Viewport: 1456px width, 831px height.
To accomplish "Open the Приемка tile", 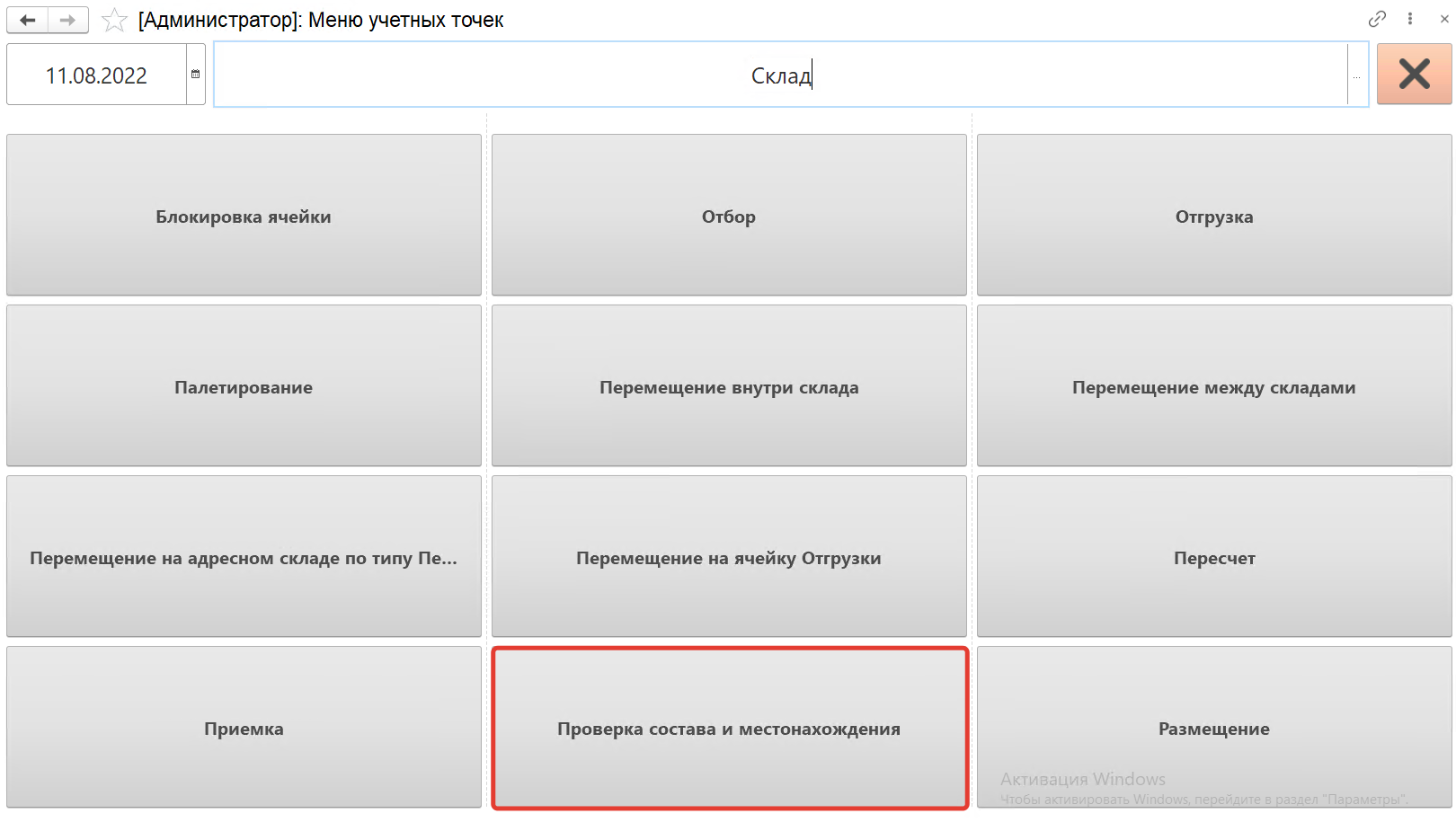I will (x=244, y=728).
